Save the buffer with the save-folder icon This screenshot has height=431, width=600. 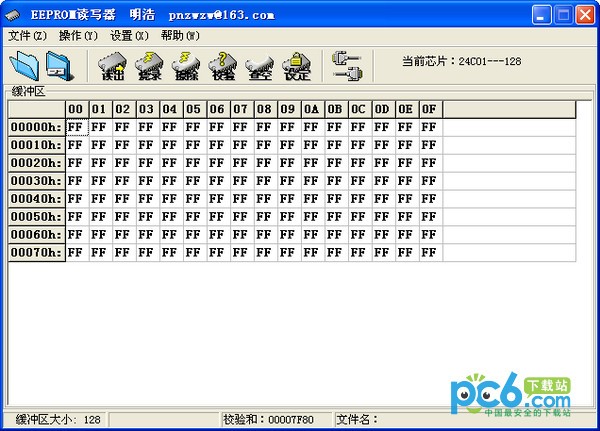coord(60,66)
